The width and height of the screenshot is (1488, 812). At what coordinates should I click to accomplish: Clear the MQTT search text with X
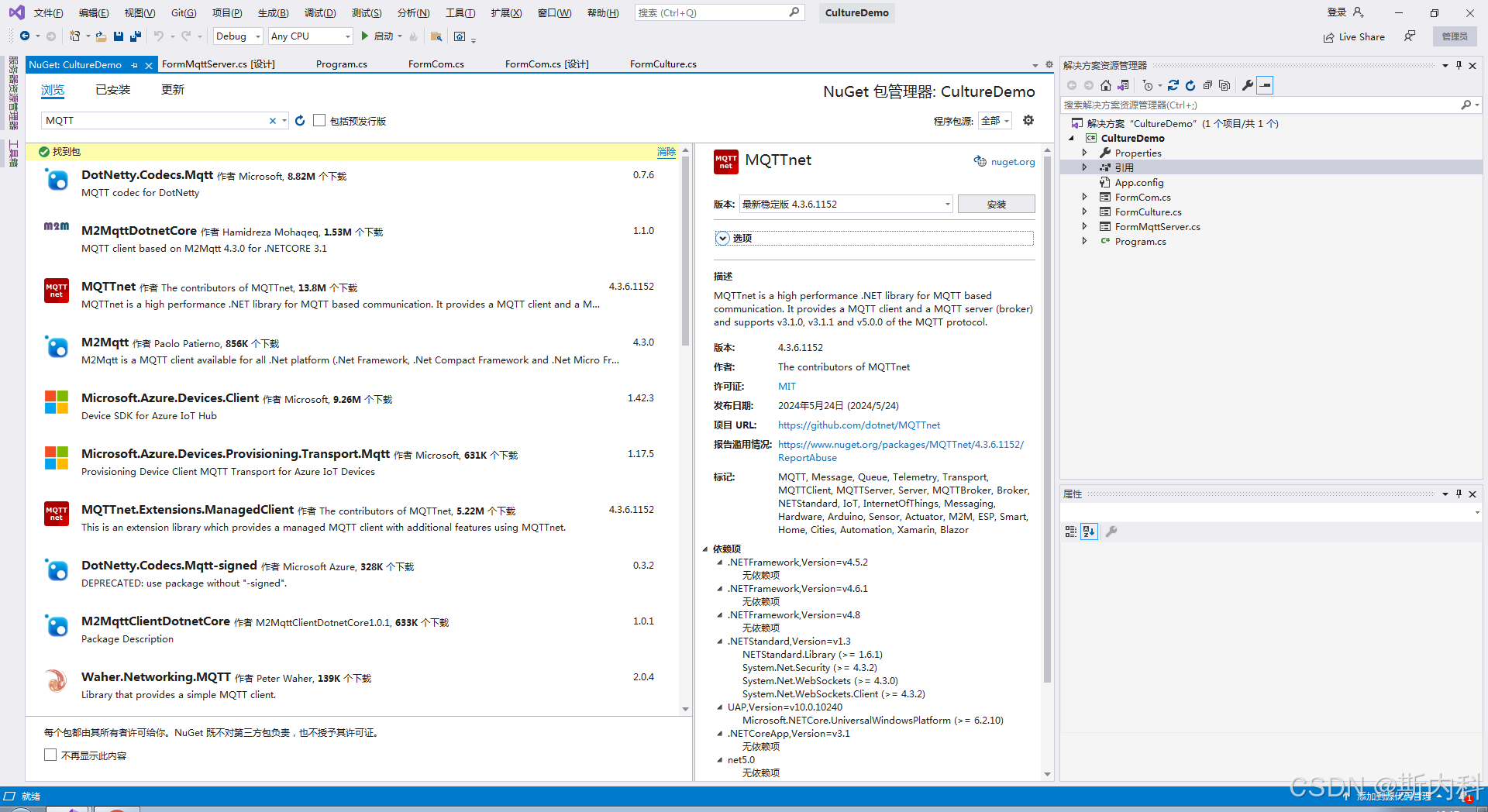[273, 121]
